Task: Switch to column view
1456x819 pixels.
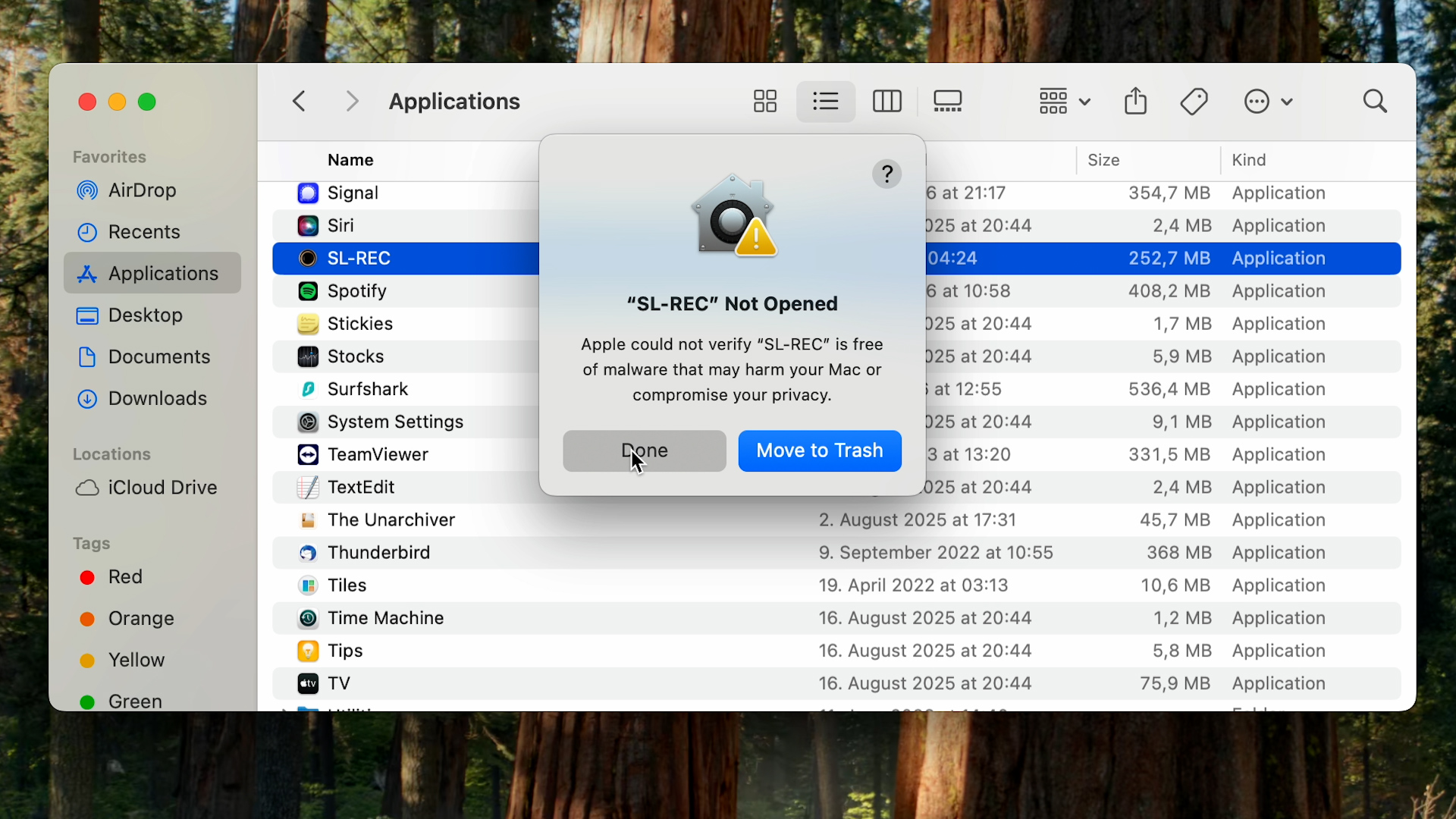Action: pyautogui.click(x=886, y=101)
